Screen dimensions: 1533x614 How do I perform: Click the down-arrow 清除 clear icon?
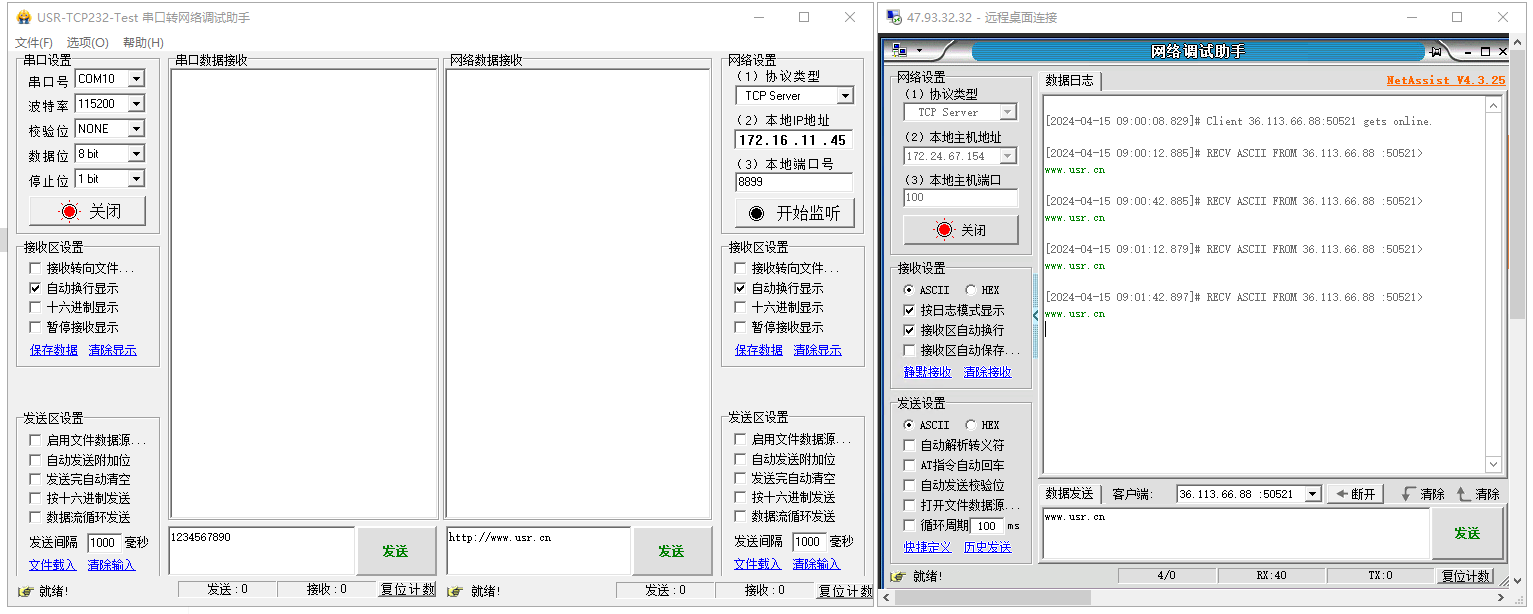tap(1409, 494)
